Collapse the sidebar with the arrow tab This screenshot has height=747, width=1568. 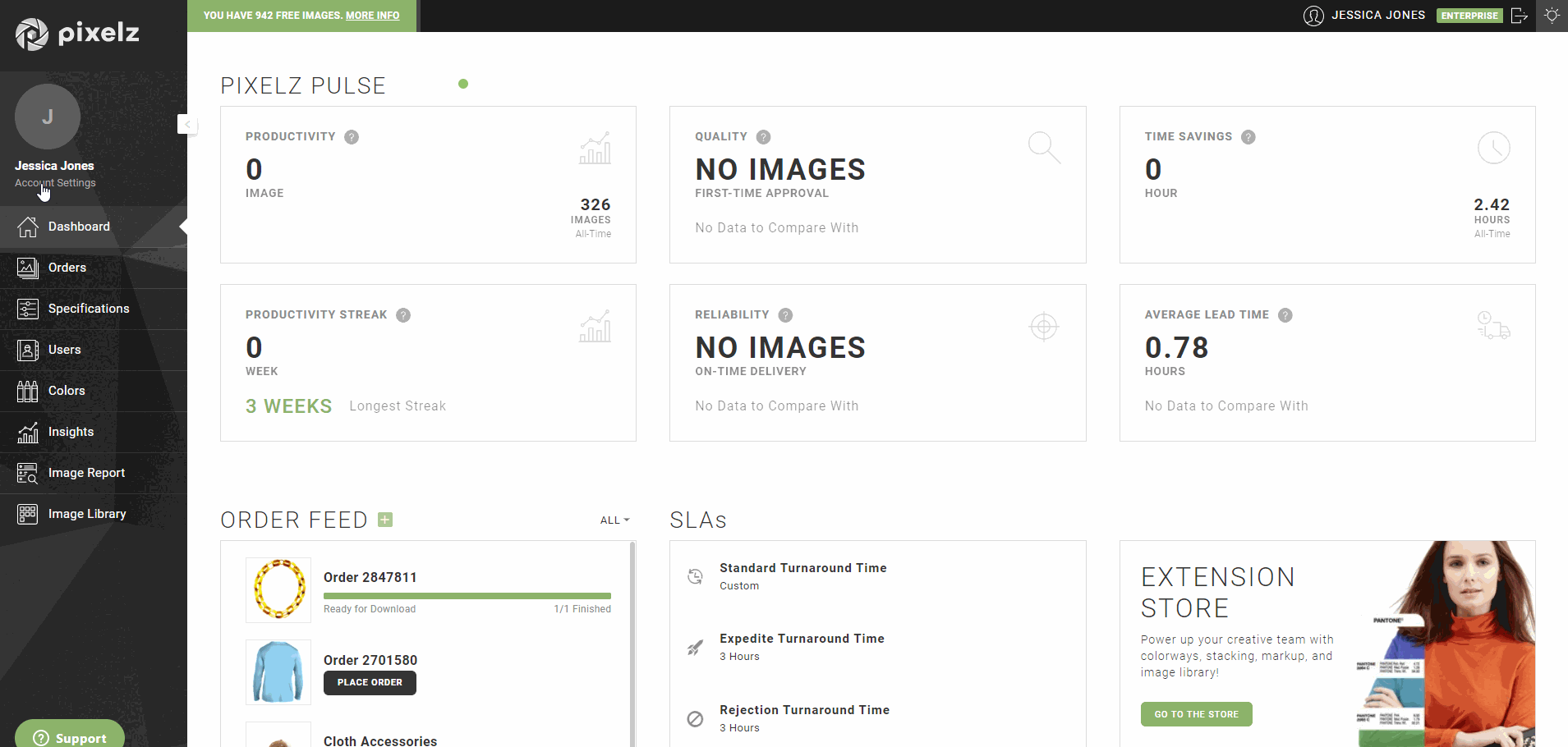(186, 124)
